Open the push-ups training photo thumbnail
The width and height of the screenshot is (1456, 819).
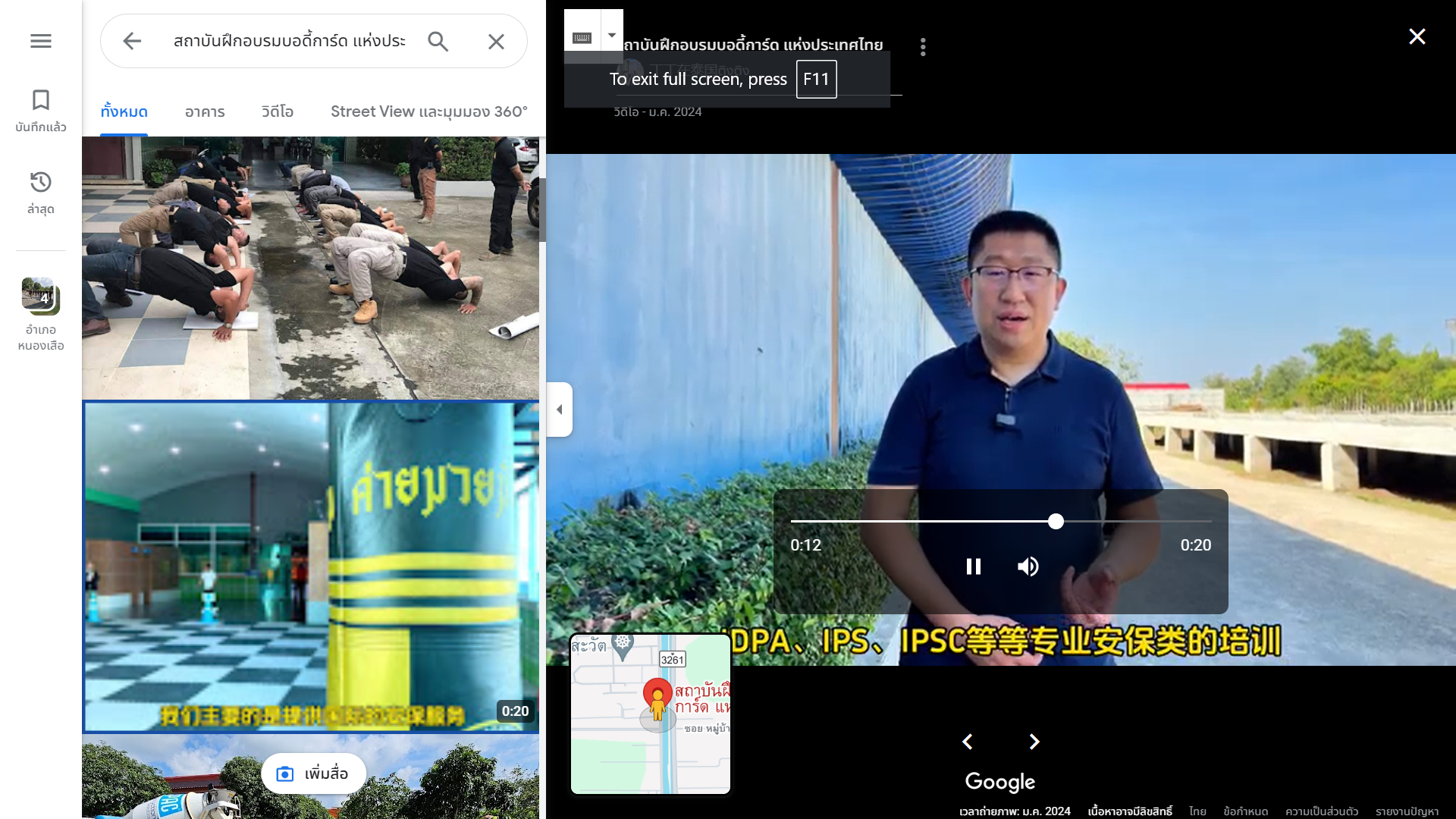pos(311,267)
